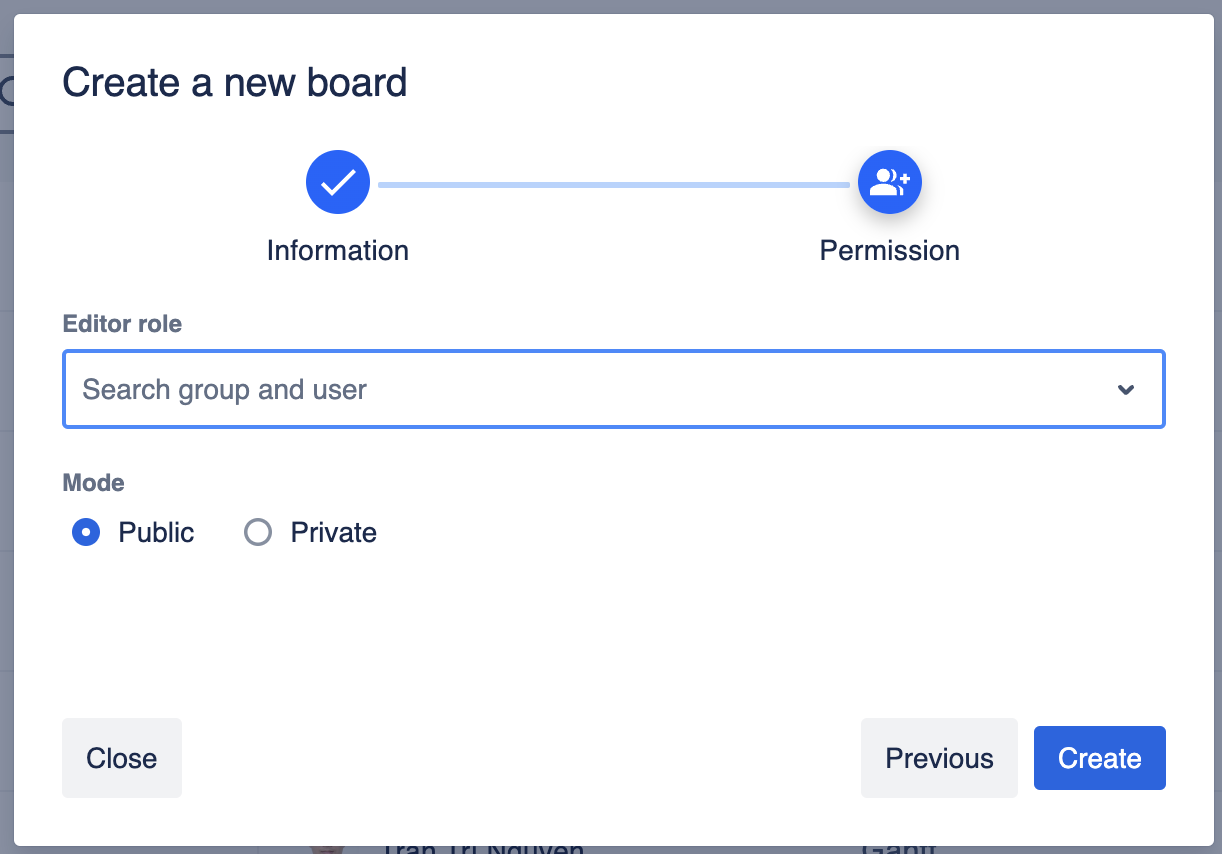Click the Tran Tri Nguyen name behind dialog
The image size is (1222, 854).
[x=482, y=850]
